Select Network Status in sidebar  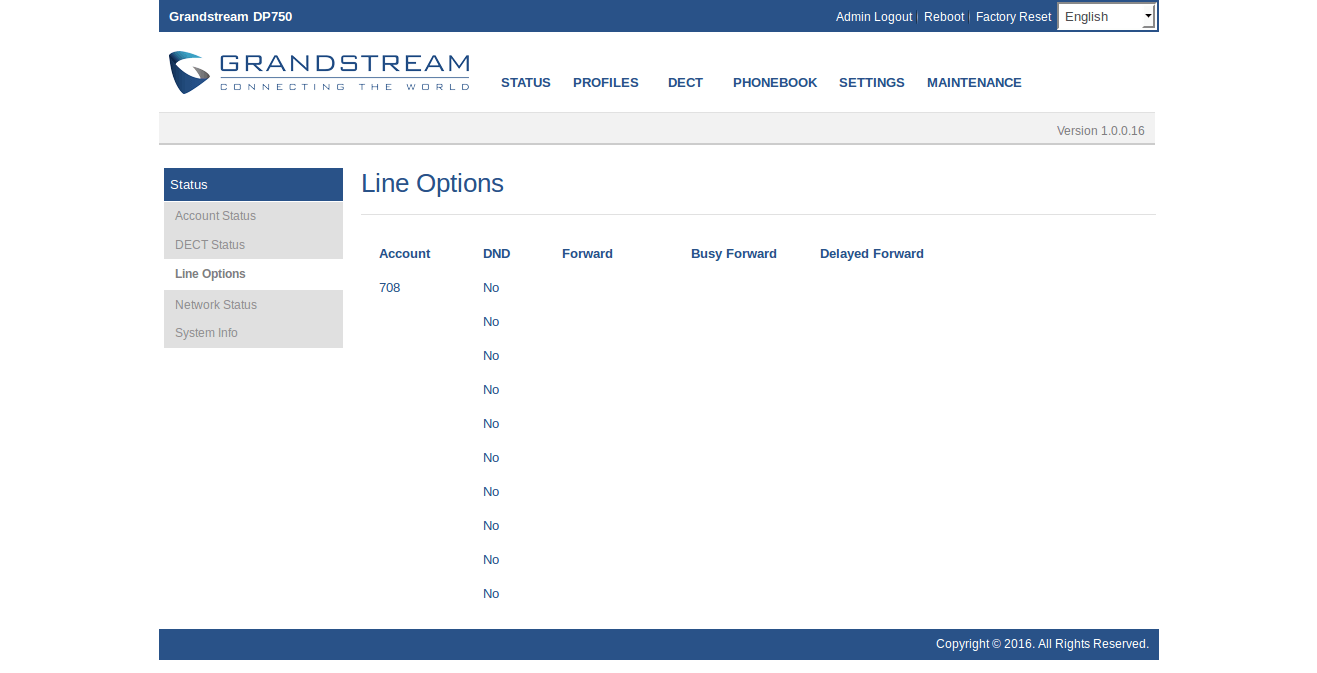[x=215, y=305]
